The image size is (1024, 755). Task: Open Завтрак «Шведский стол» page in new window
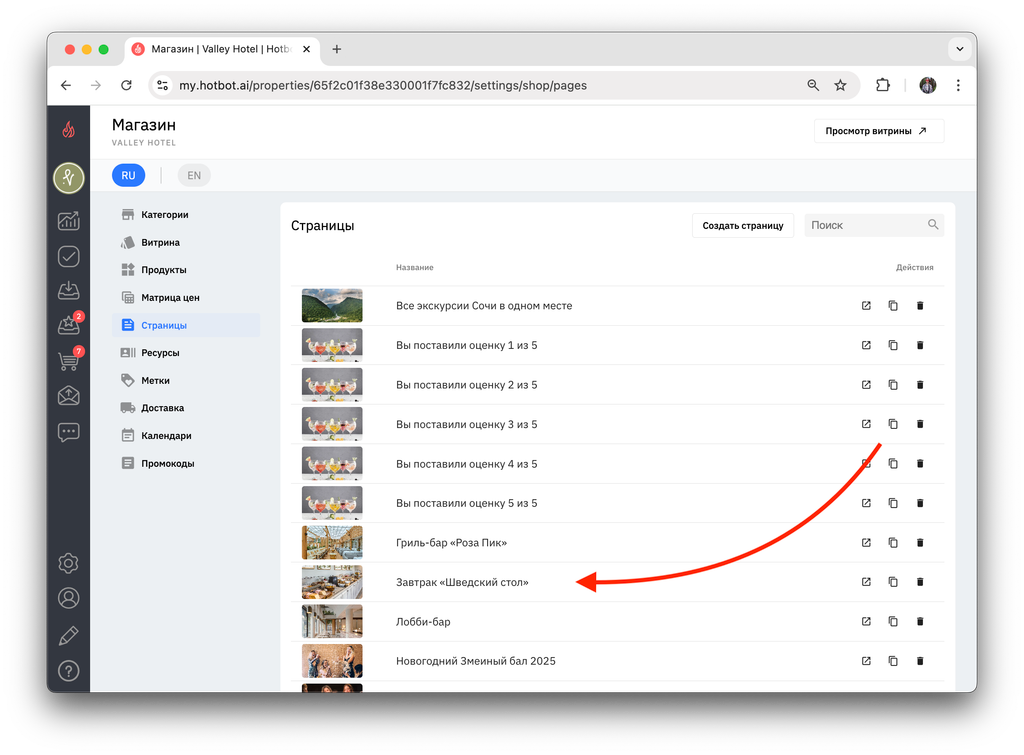(866, 582)
